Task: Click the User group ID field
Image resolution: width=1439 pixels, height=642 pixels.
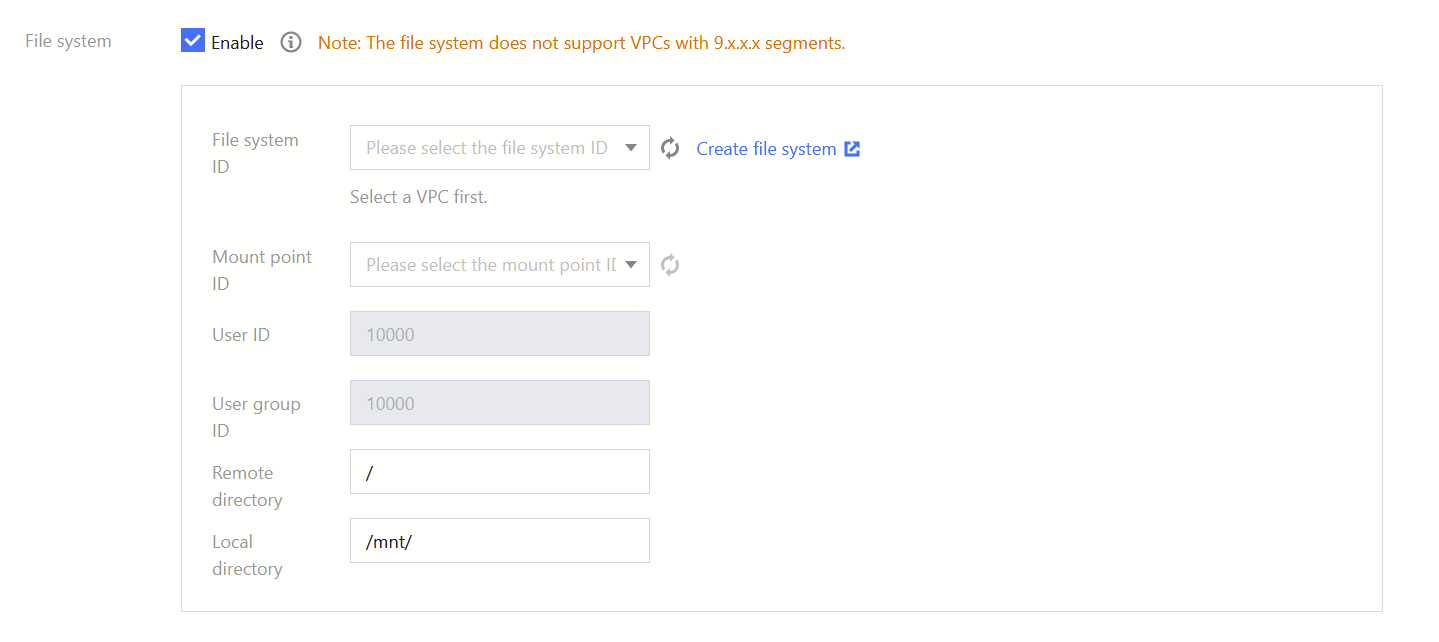Action: [x=499, y=403]
